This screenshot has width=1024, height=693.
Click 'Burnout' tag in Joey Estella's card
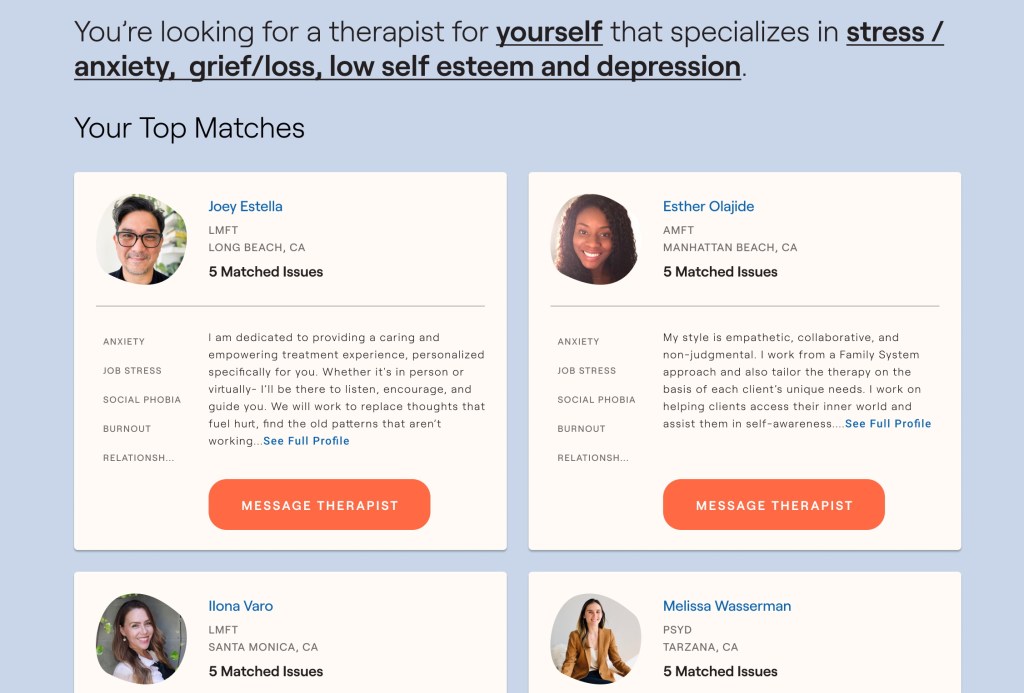click(x=127, y=429)
